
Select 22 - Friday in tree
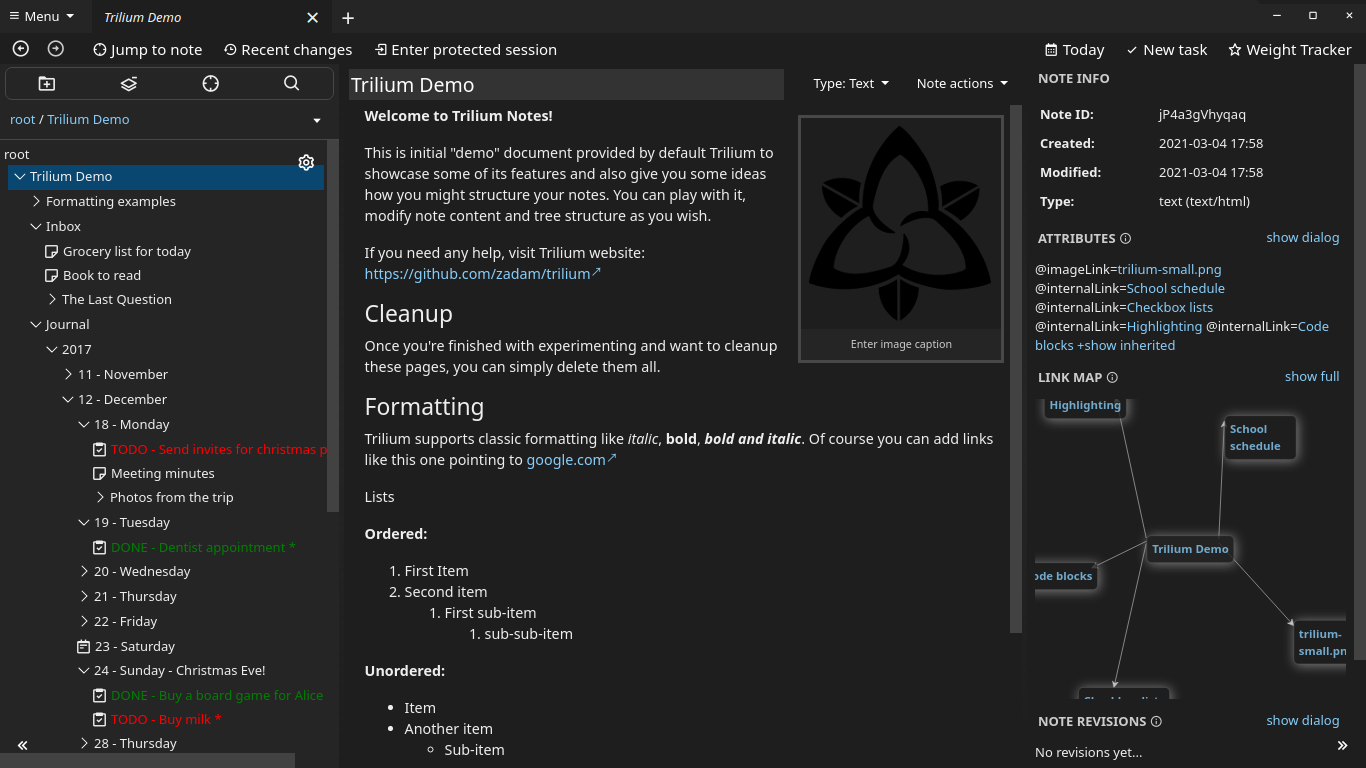click(x=125, y=621)
